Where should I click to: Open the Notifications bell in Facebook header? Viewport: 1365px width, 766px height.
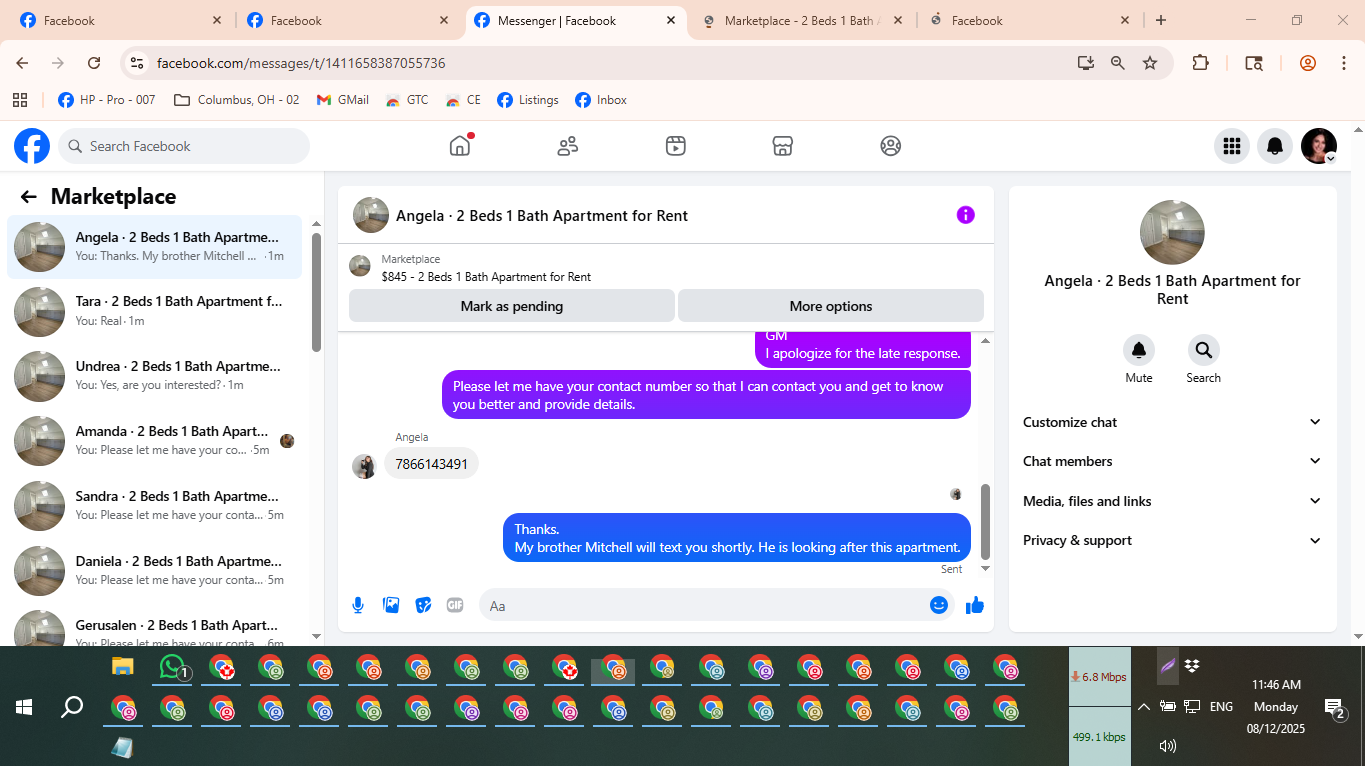tap(1275, 146)
